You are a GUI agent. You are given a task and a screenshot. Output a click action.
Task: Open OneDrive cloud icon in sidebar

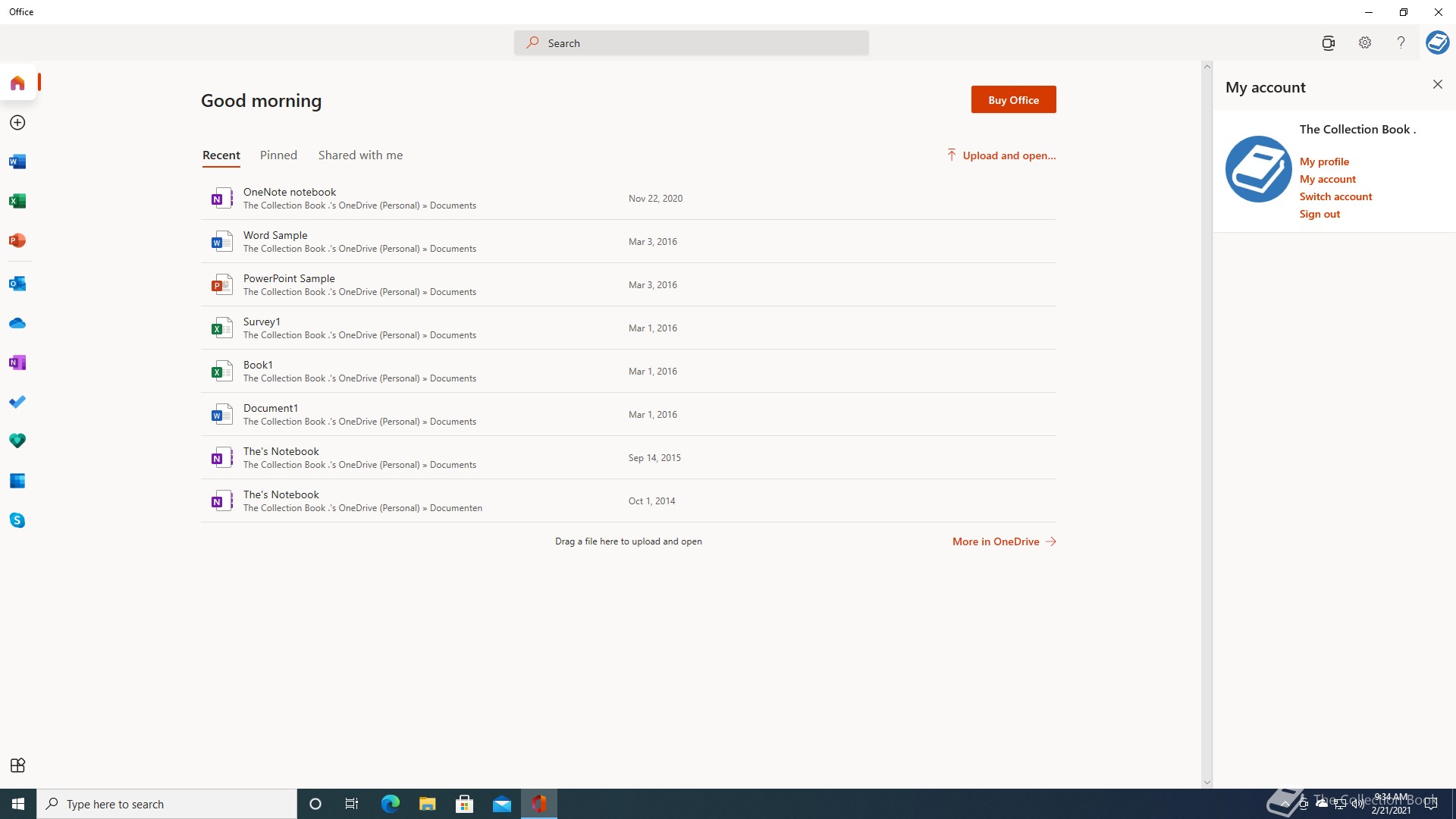pyautogui.click(x=17, y=323)
